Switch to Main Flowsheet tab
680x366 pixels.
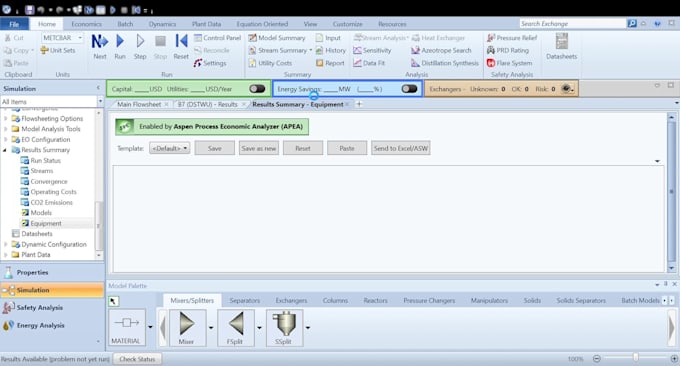coord(139,105)
